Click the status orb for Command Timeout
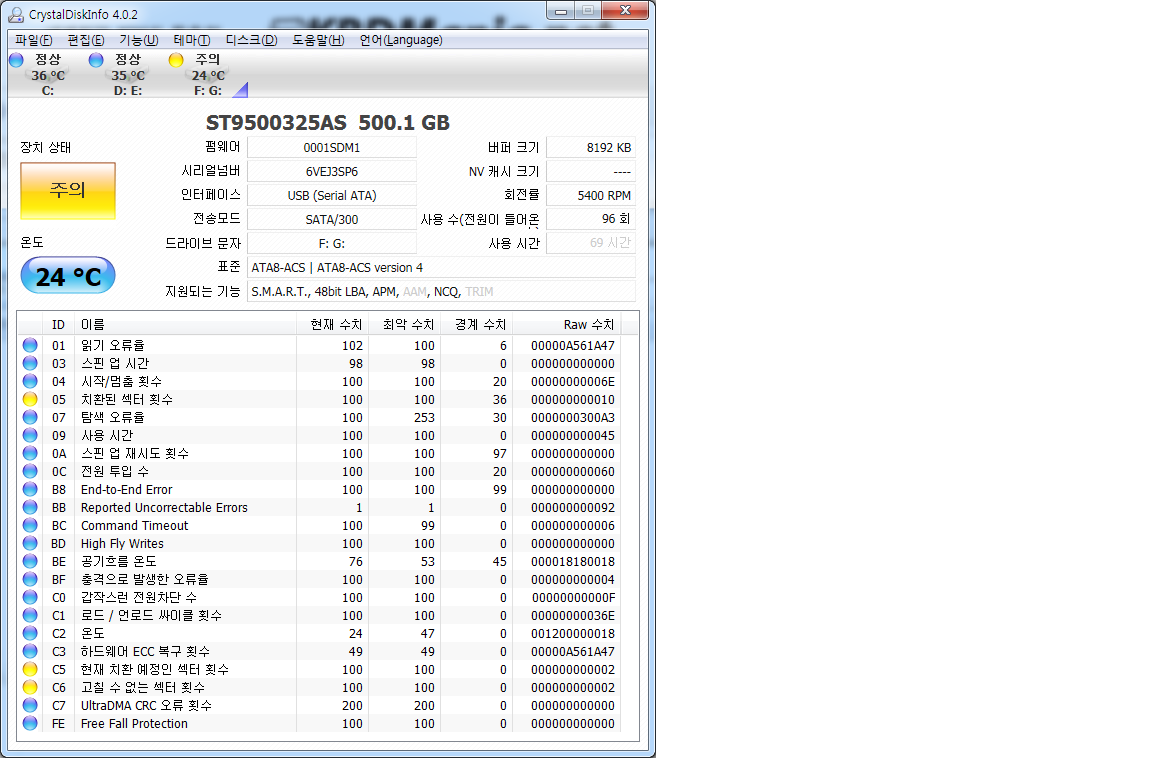 [30, 525]
